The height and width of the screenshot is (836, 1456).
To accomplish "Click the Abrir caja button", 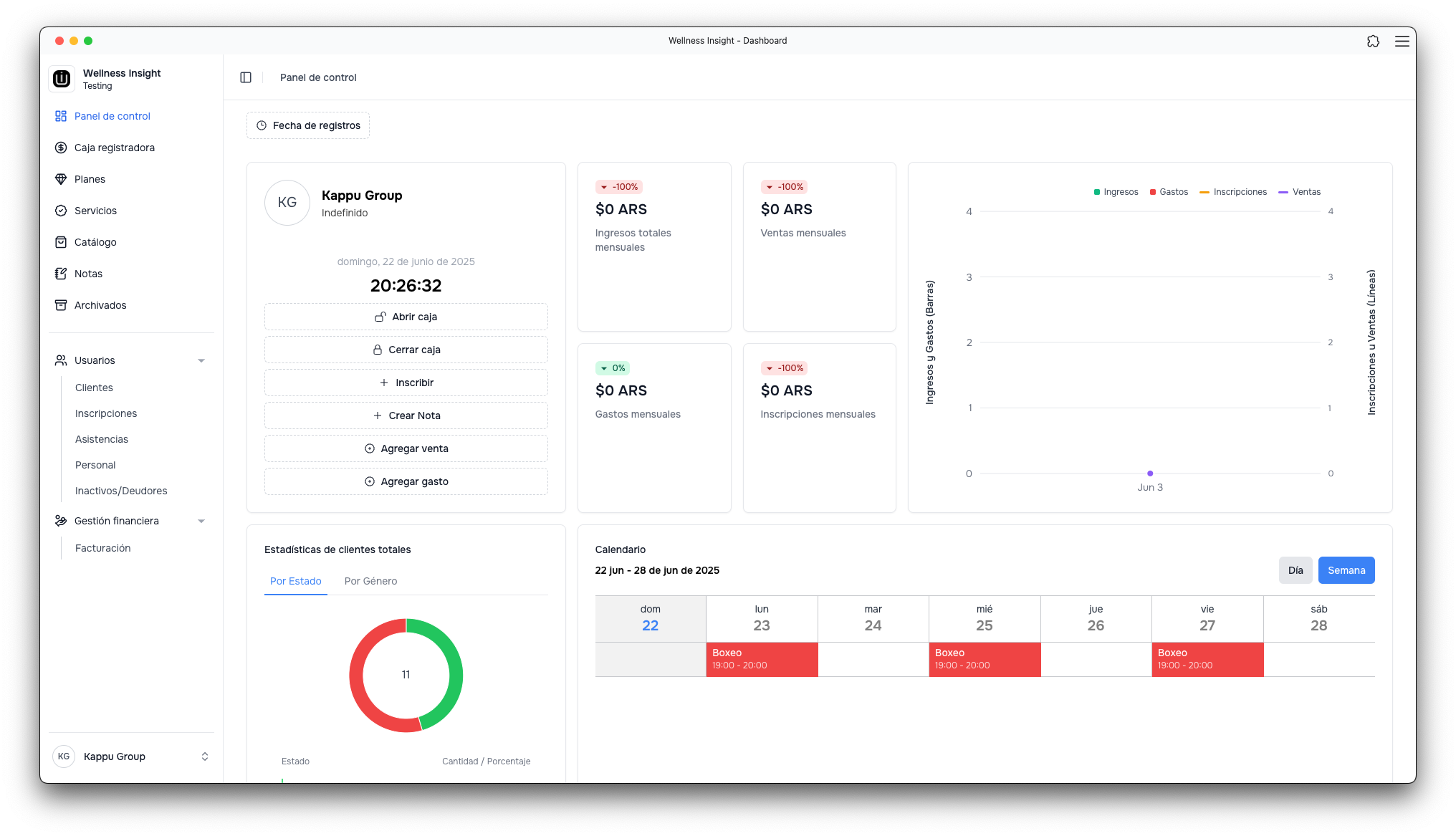I will tap(406, 317).
